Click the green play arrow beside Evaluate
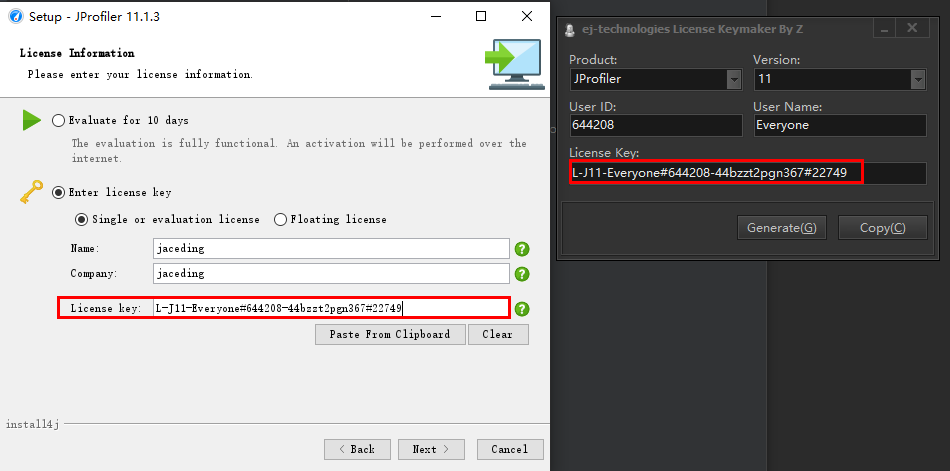The width and height of the screenshot is (950, 471). tap(32, 120)
